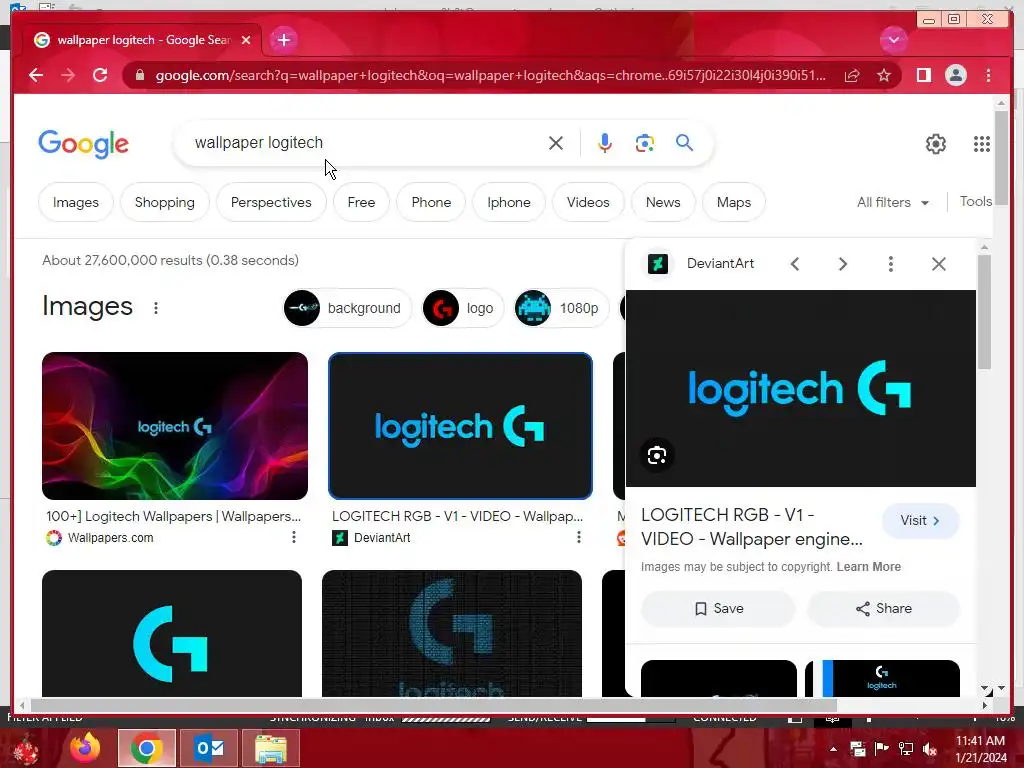Viewport: 1024px width, 768px height.
Task: Switch to the Images filter
Action: coord(76,202)
